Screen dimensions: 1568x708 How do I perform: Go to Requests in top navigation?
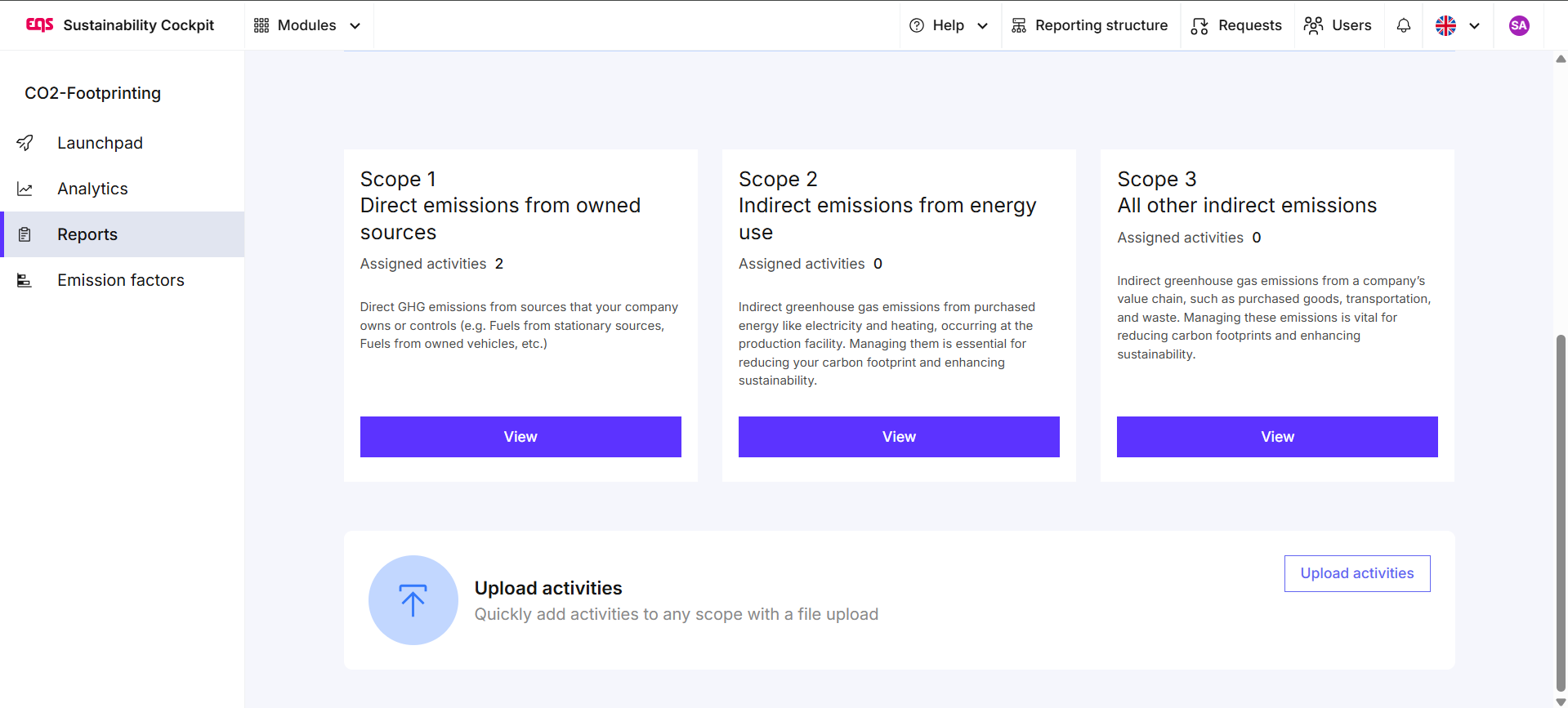click(1236, 25)
